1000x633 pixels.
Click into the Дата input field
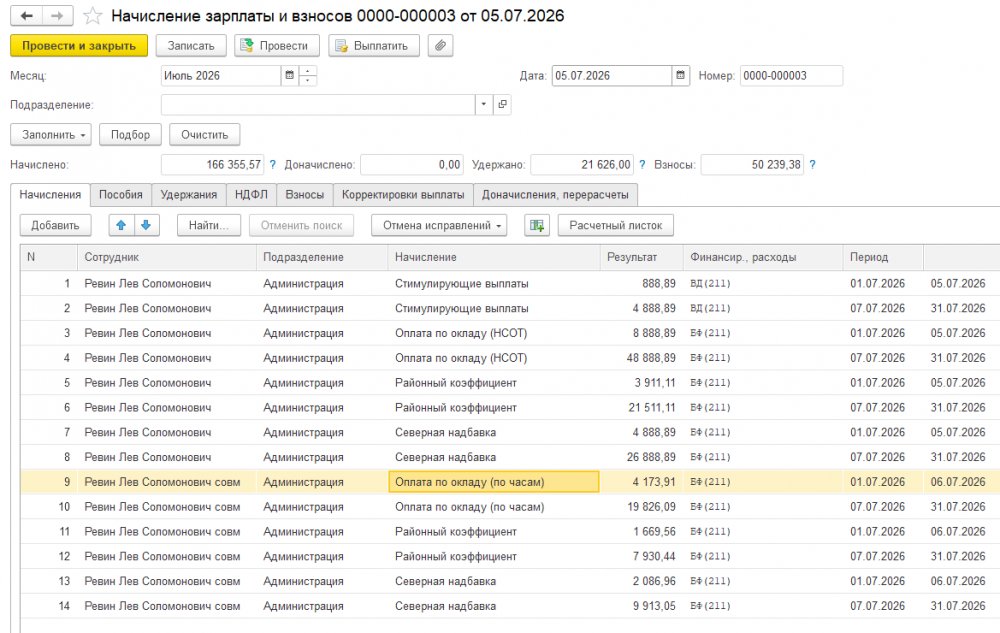[x=612, y=75]
